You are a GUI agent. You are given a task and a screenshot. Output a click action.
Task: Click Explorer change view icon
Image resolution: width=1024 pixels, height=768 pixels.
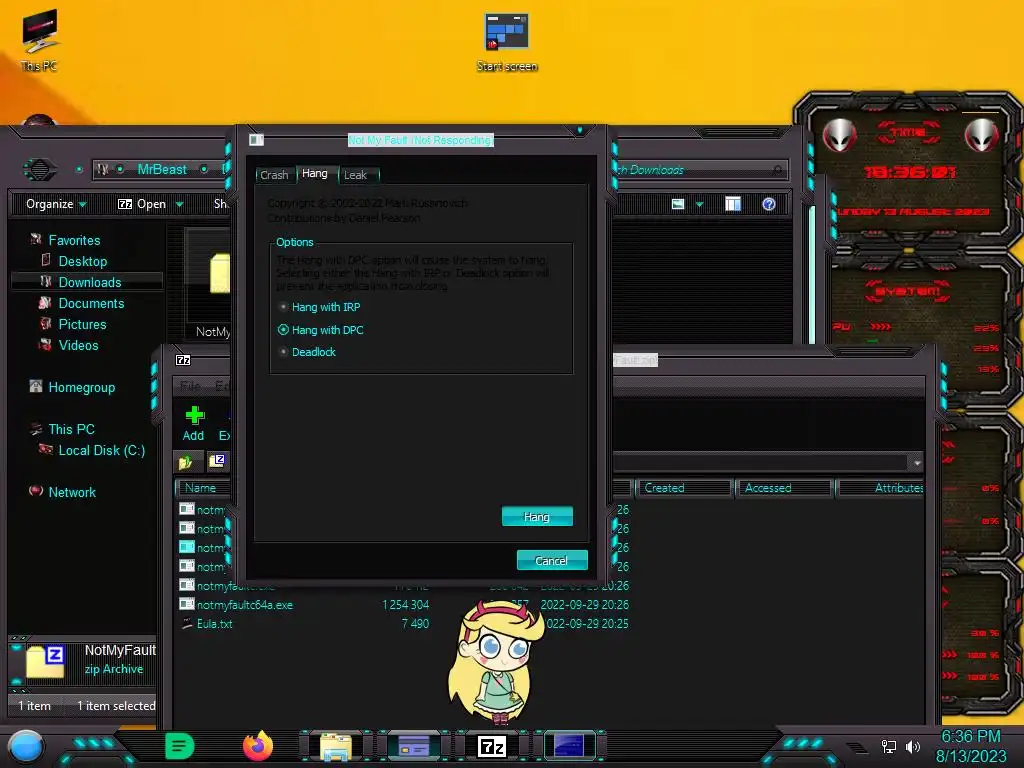click(x=678, y=204)
